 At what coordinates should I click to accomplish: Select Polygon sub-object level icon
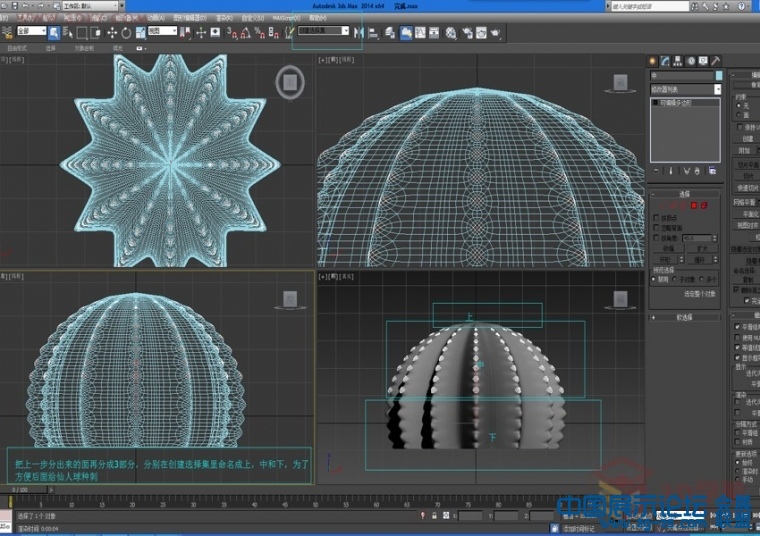[694, 205]
